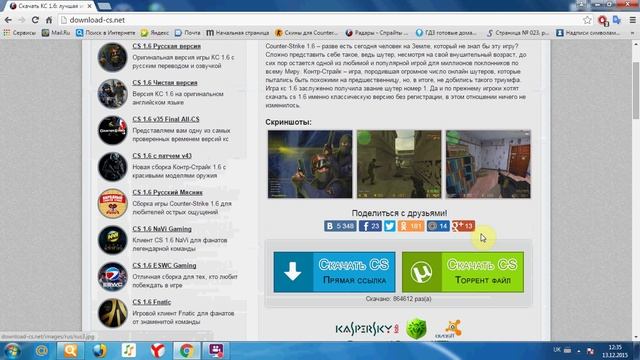Open the Скины для Counter bookmark
Screen dimensions: 640x360
(307, 33)
